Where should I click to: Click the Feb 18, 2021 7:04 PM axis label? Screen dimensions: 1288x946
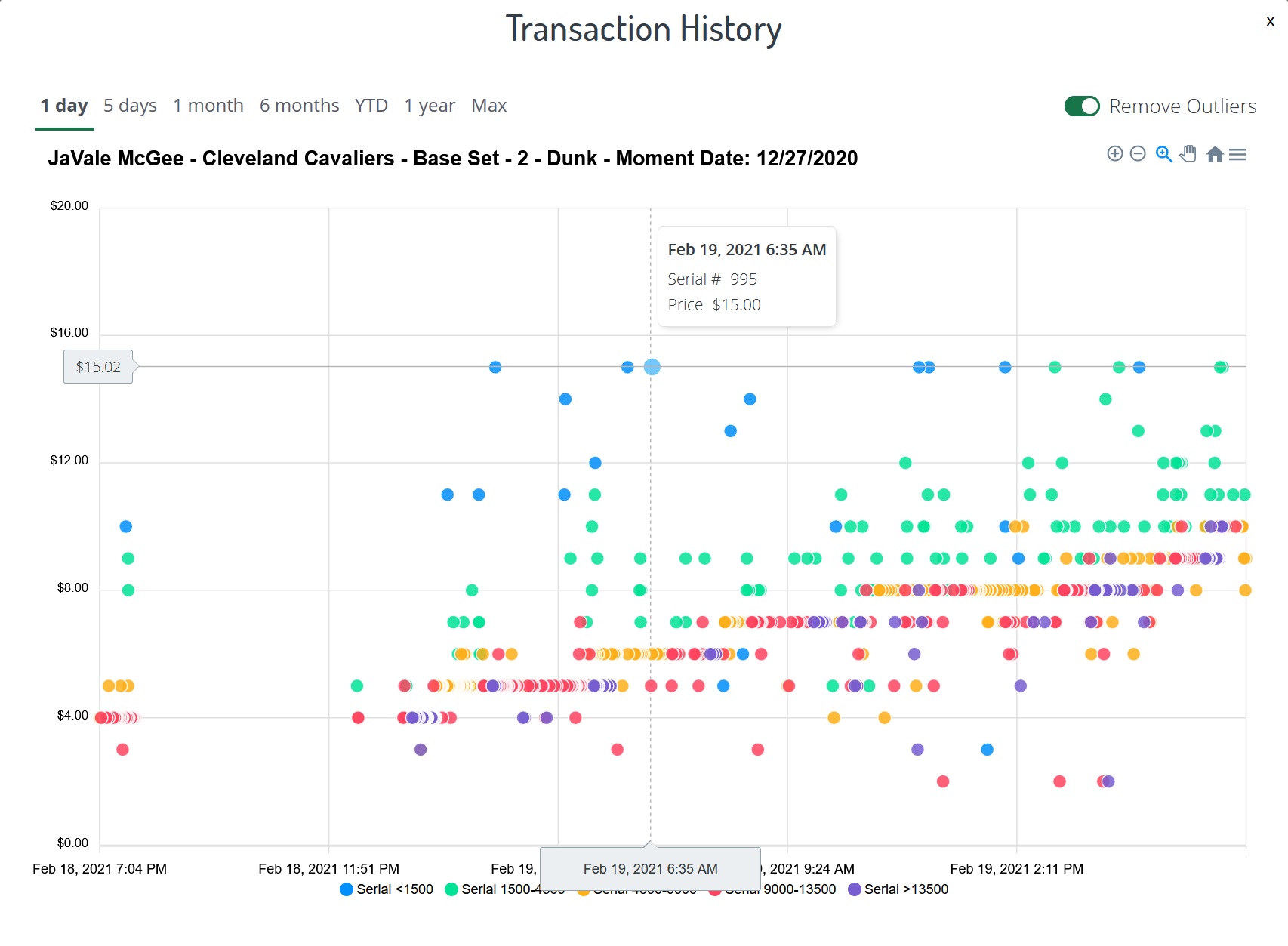(100, 869)
